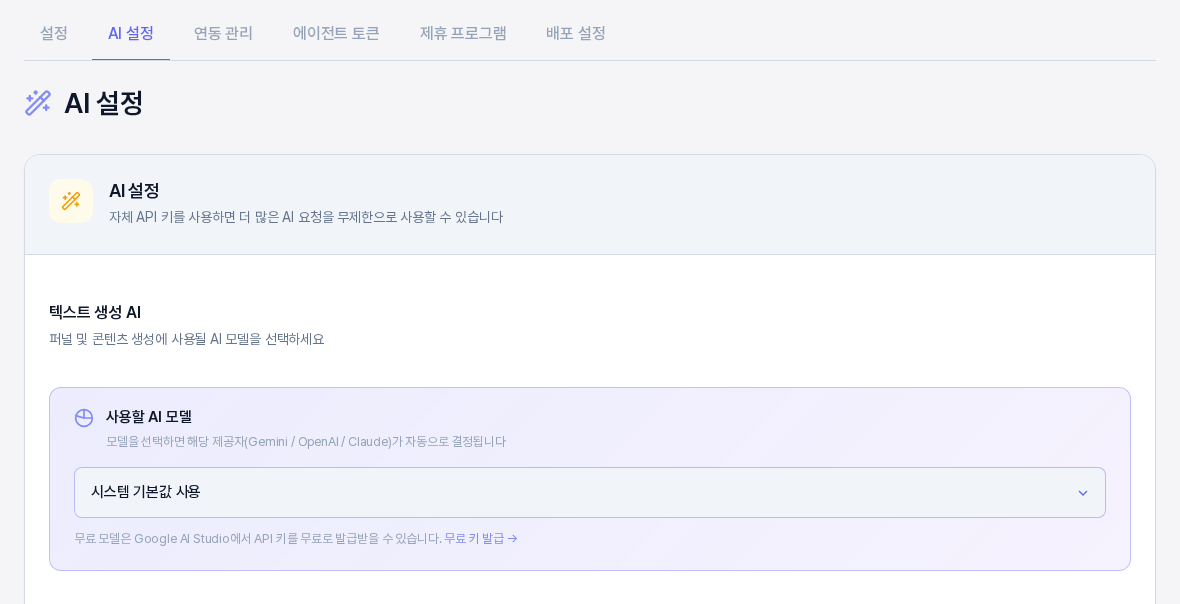The width and height of the screenshot is (1180, 604).
Task: Click the 퍼널 및 콘텐츠 생성에 description text
Action: click(187, 339)
